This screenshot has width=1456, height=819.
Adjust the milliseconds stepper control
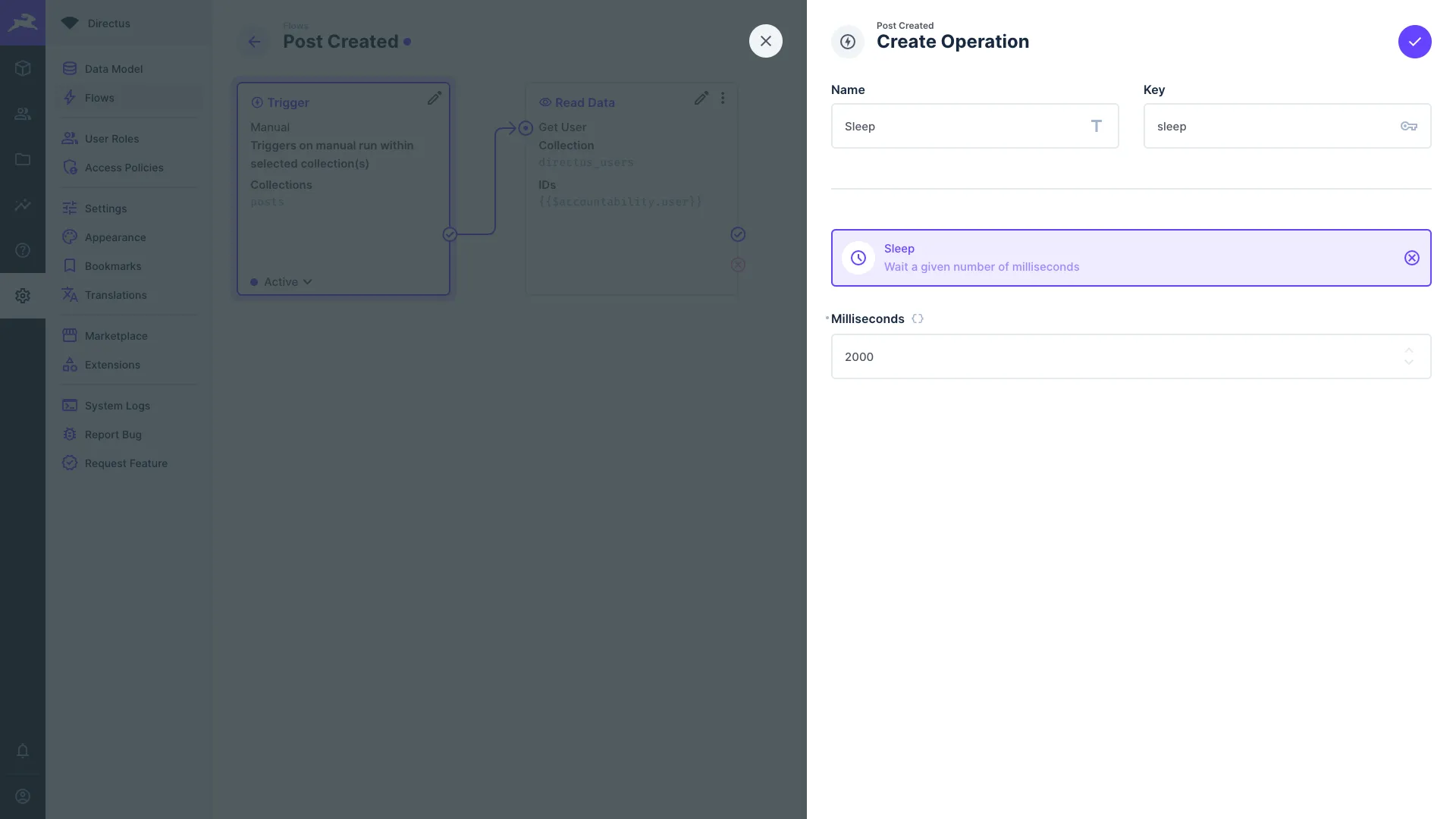[1408, 356]
